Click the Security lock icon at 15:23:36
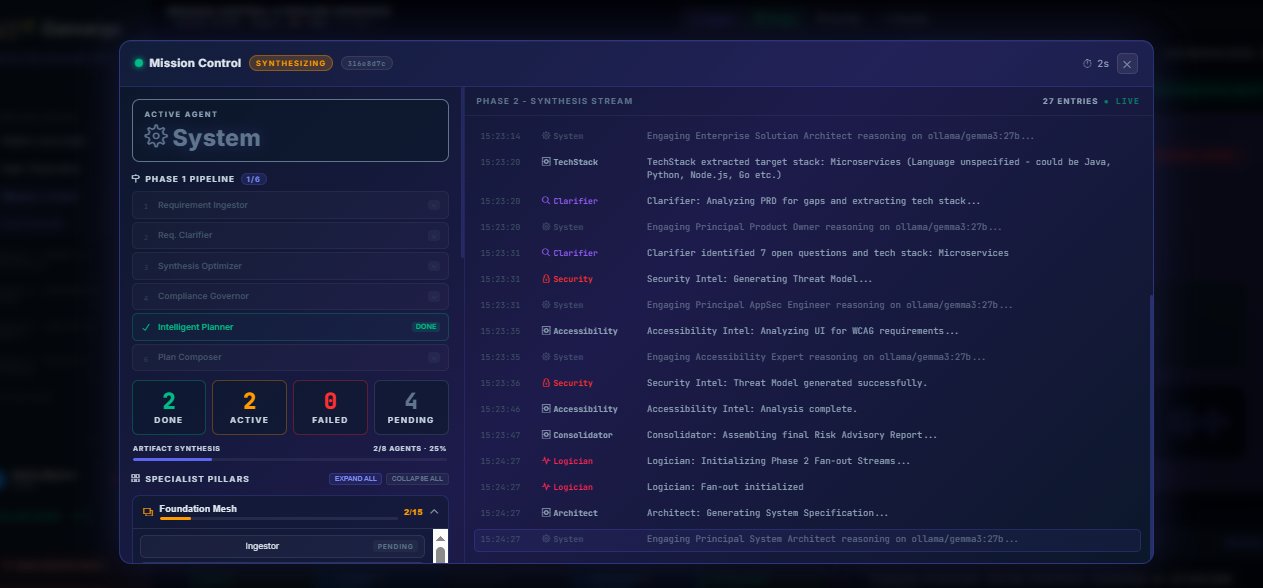Image resolution: width=1263 pixels, height=588 pixels. (x=546, y=383)
